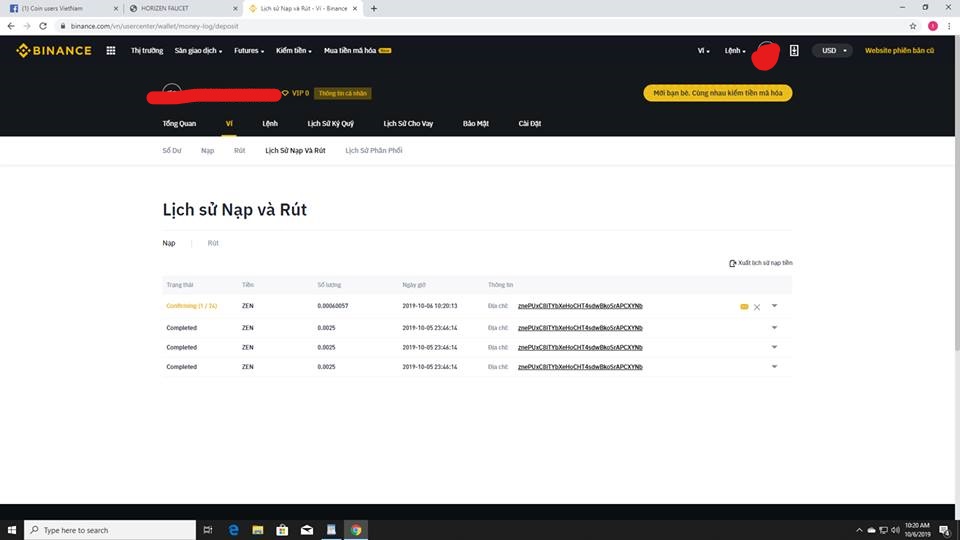Reload the page with refresh icon

pos(43,26)
